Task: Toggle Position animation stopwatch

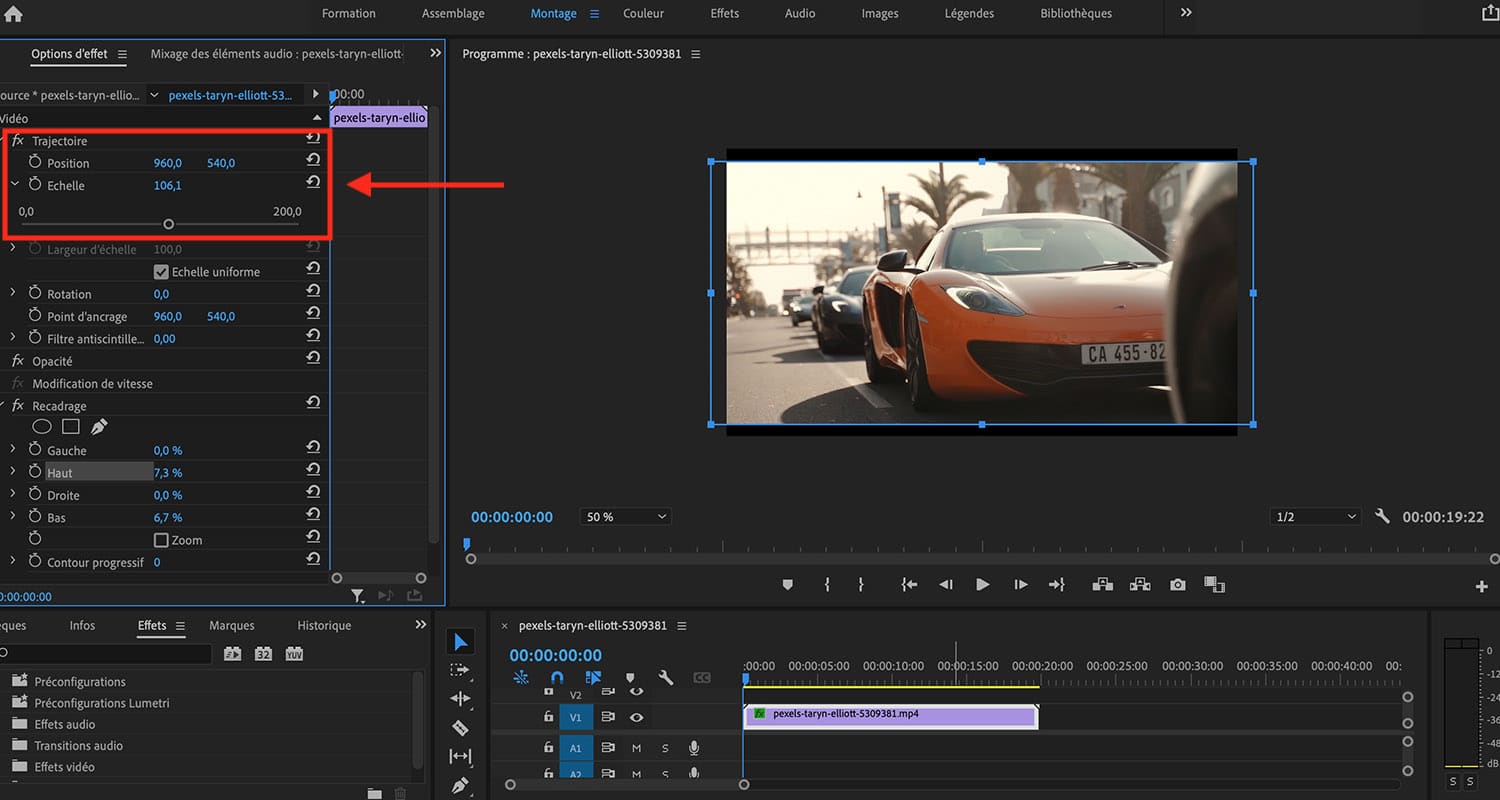Action: 35,162
